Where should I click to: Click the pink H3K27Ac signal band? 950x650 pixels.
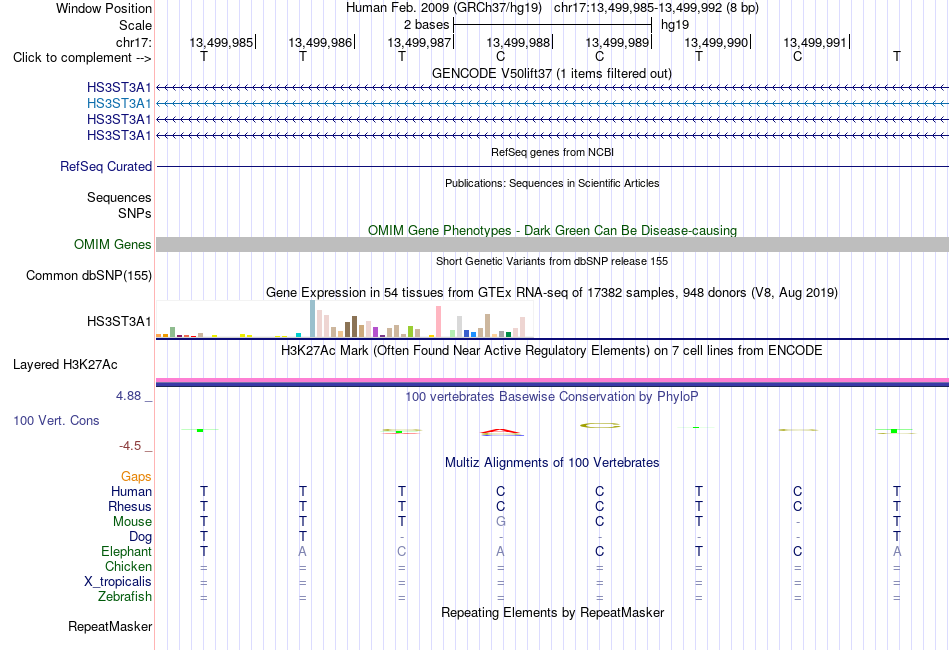point(552,381)
